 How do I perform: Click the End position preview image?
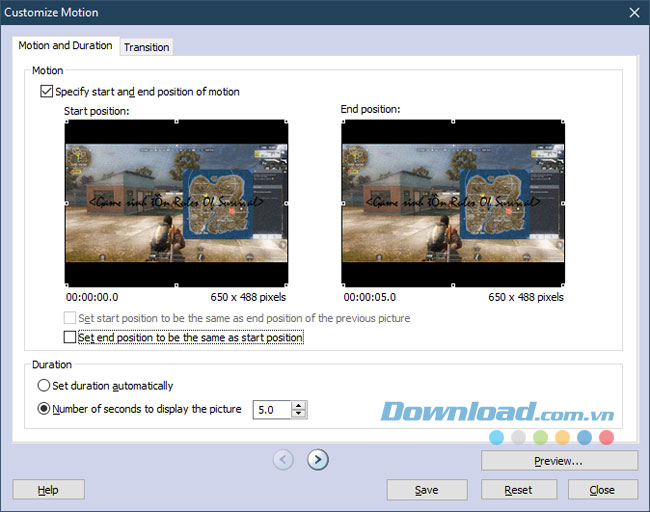point(453,203)
